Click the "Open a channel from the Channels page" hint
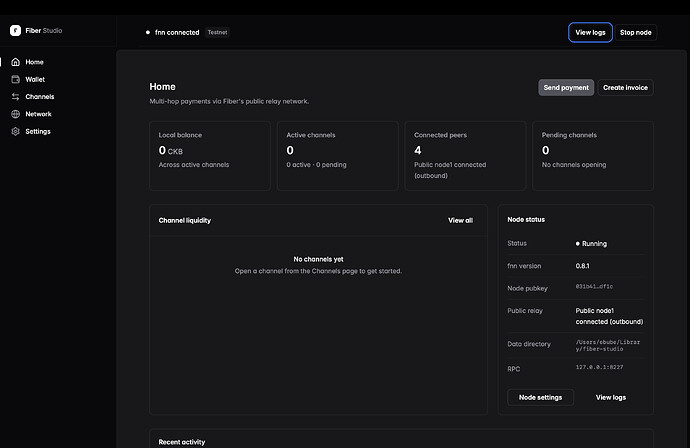Viewport: 690px width, 448px height. point(318,271)
